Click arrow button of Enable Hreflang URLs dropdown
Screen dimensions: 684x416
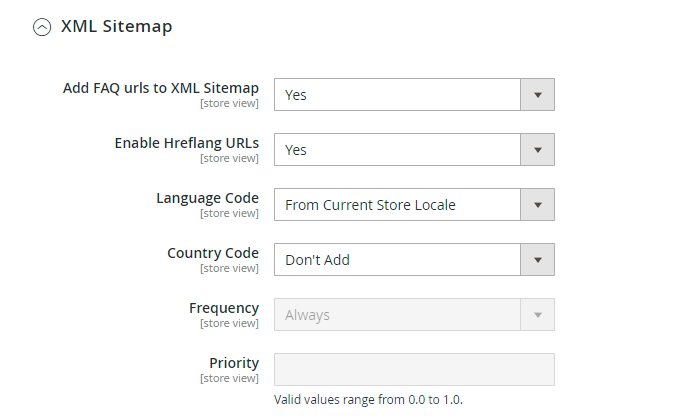537,150
